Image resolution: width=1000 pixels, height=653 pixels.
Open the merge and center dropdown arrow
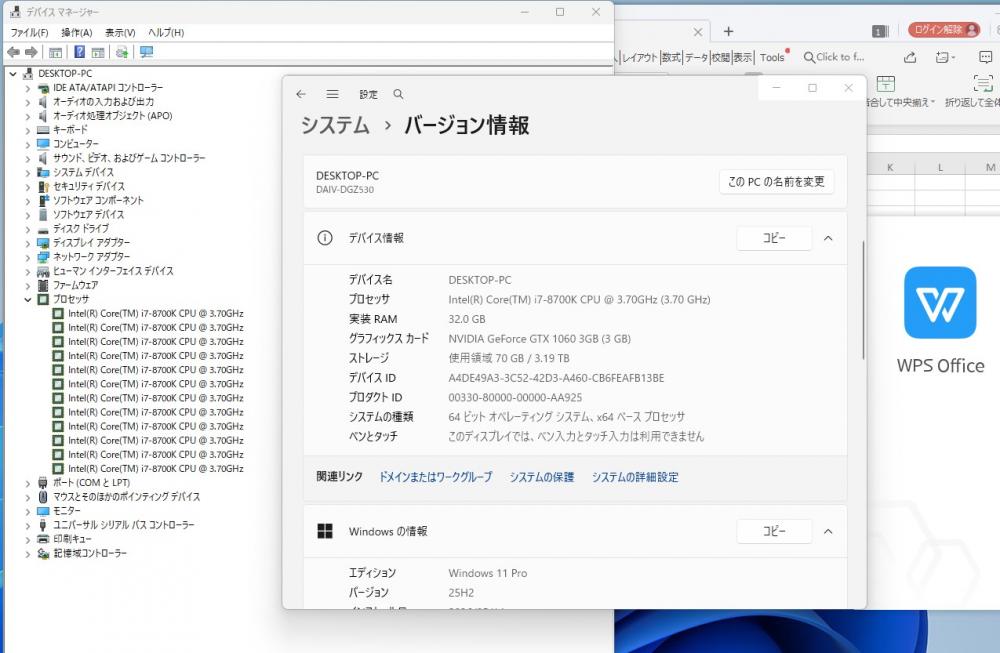click(x=932, y=102)
